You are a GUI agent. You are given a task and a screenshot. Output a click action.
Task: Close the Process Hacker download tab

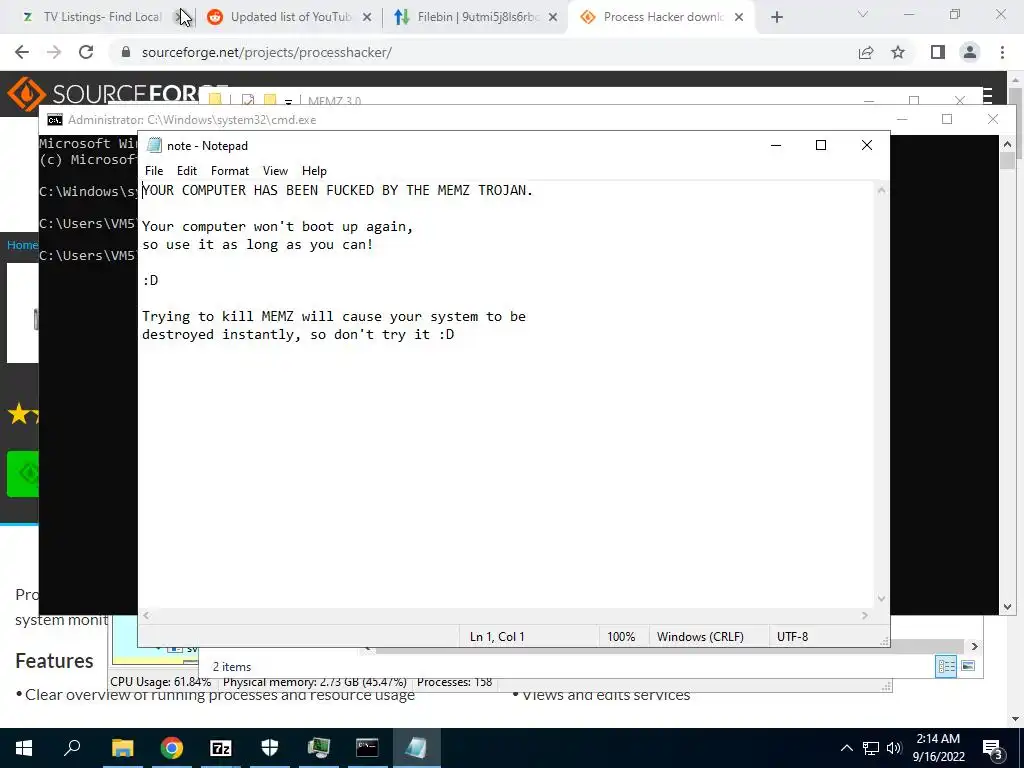[739, 18]
